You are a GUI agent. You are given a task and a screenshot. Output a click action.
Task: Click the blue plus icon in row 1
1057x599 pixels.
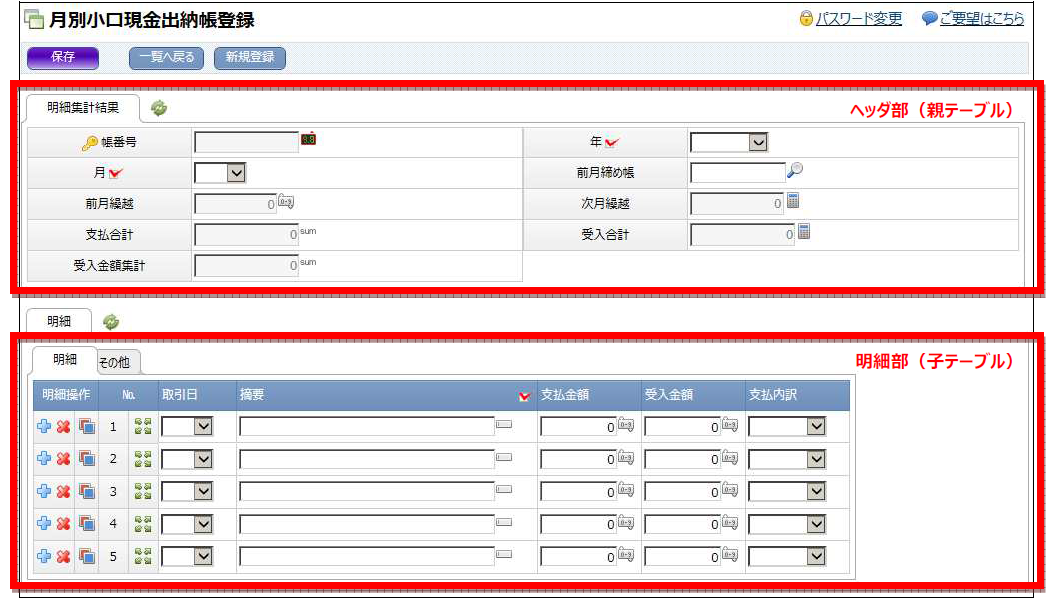click(x=43, y=427)
